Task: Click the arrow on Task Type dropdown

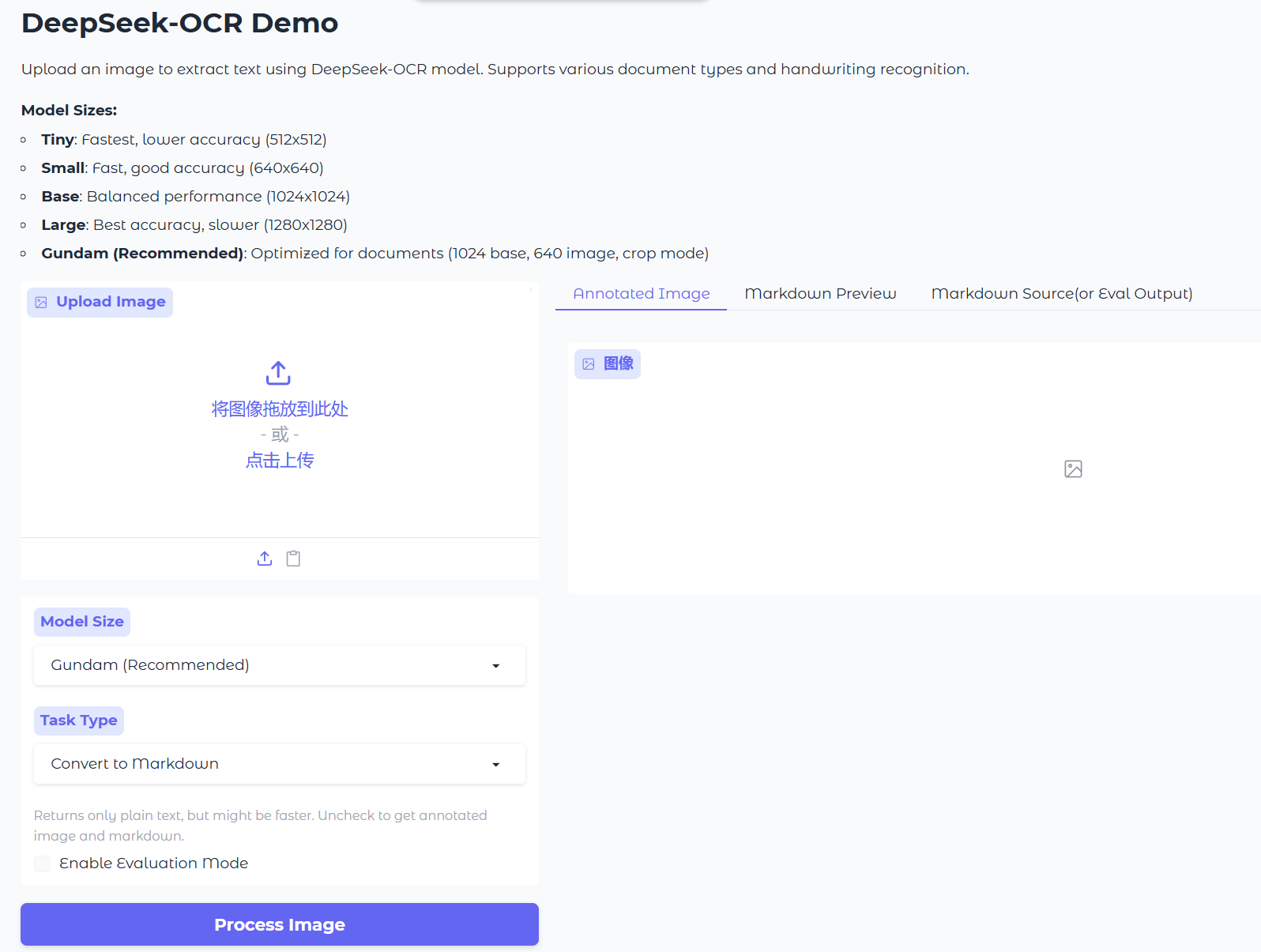Action: tap(496, 765)
